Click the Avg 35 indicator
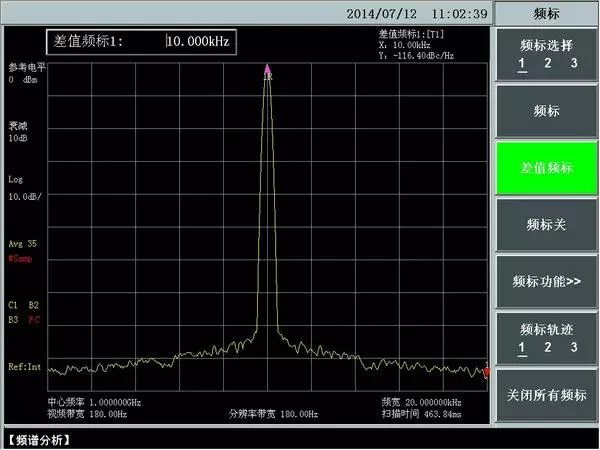This screenshot has width=600, height=450. coord(23,244)
